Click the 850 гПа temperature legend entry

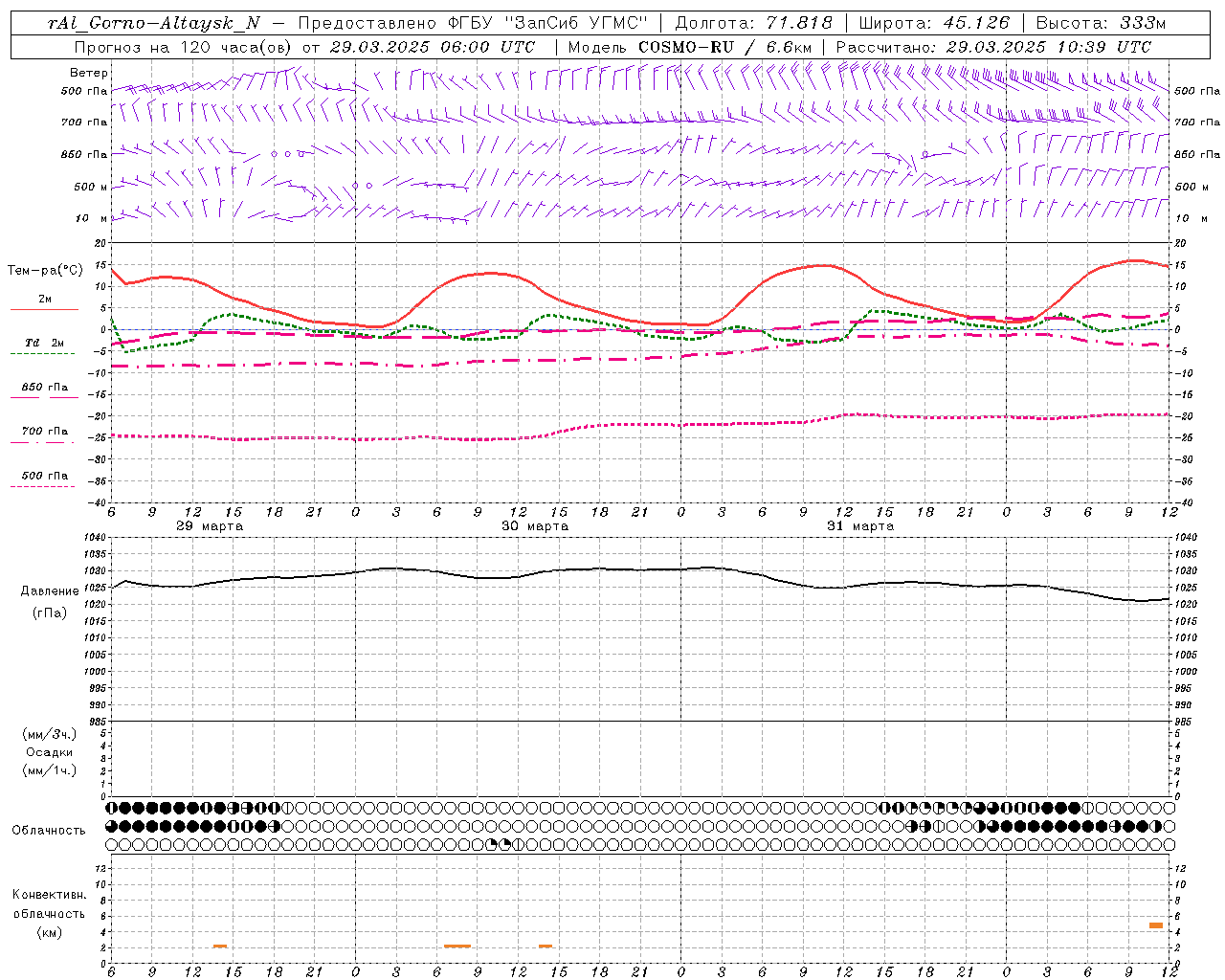pyautogui.click(x=44, y=388)
